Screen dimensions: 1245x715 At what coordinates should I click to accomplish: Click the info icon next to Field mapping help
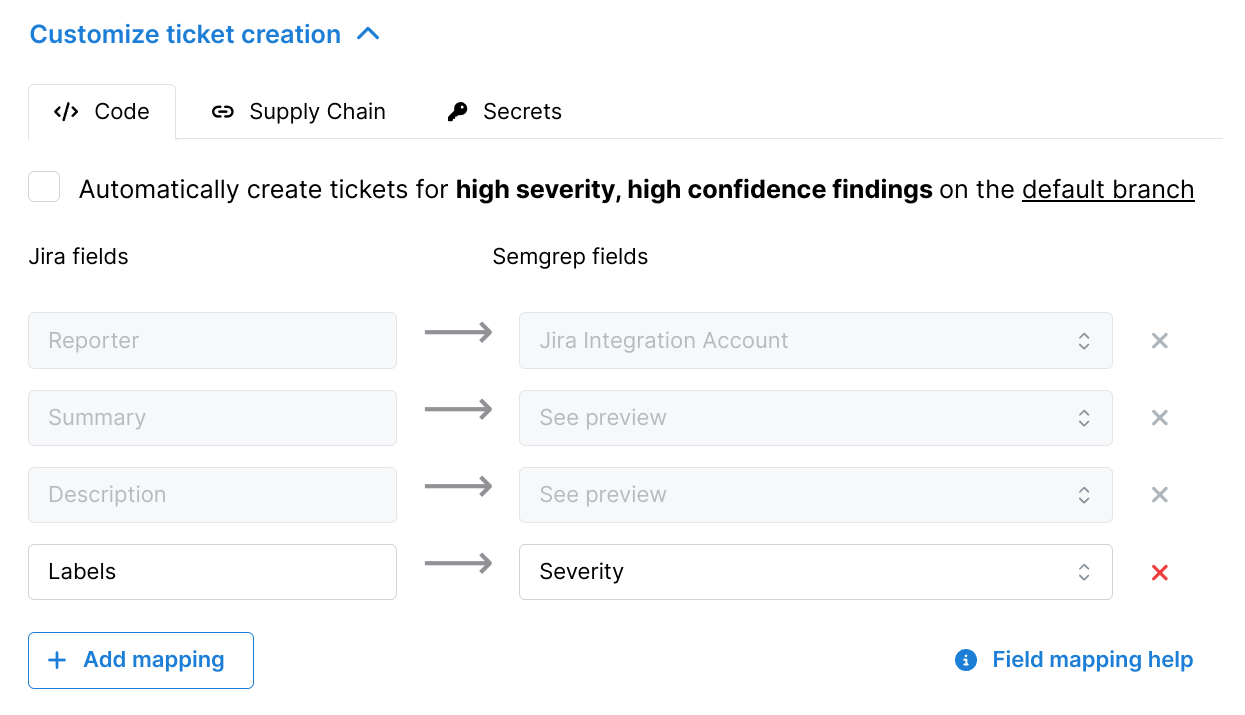[x=964, y=660]
